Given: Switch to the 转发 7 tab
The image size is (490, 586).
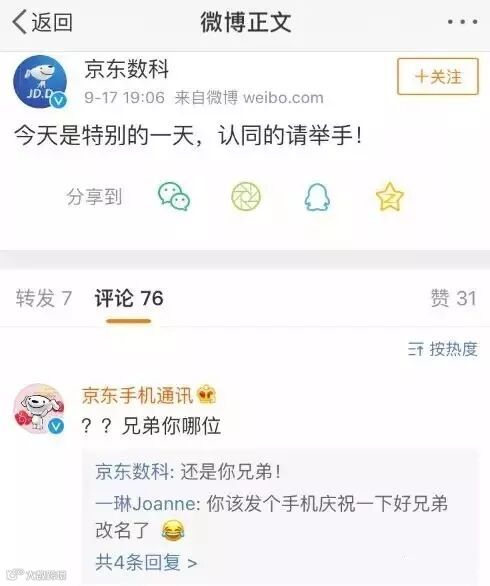Looking at the screenshot, I should coord(43,298).
